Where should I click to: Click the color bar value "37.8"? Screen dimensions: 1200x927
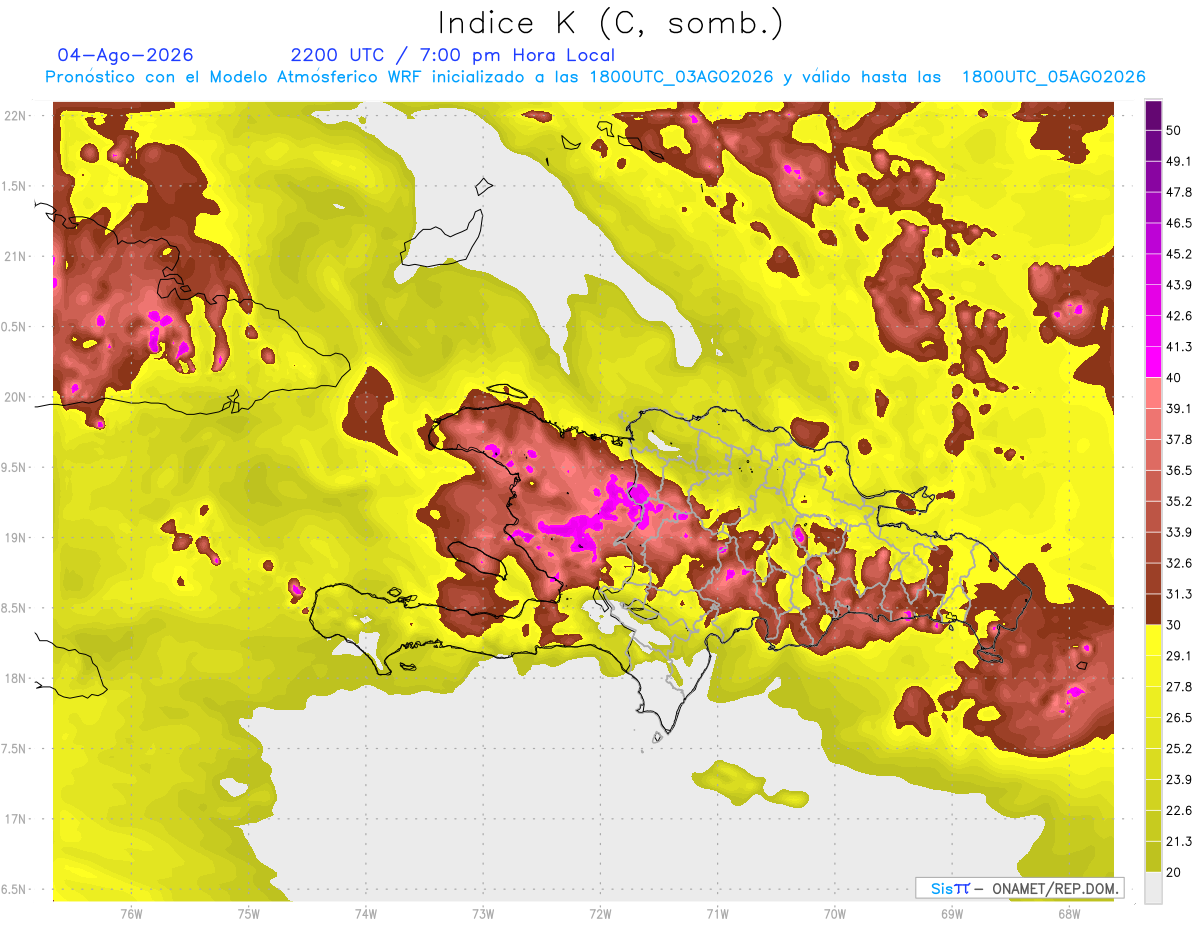[1179, 440]
